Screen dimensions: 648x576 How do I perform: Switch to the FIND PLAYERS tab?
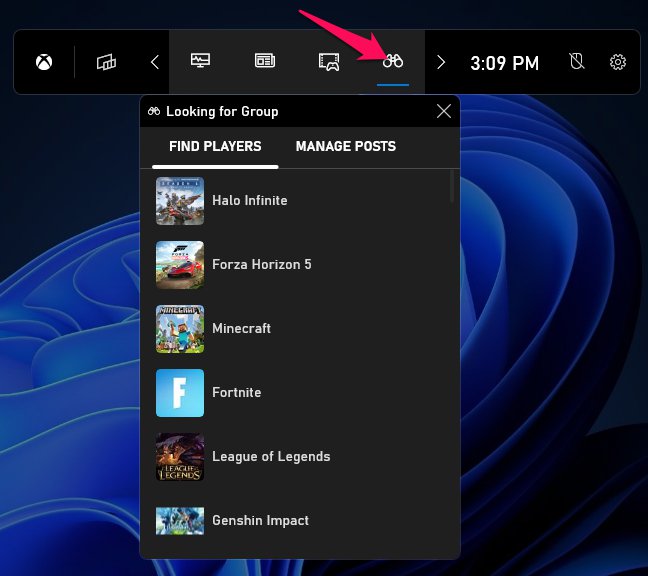point(215,146)
